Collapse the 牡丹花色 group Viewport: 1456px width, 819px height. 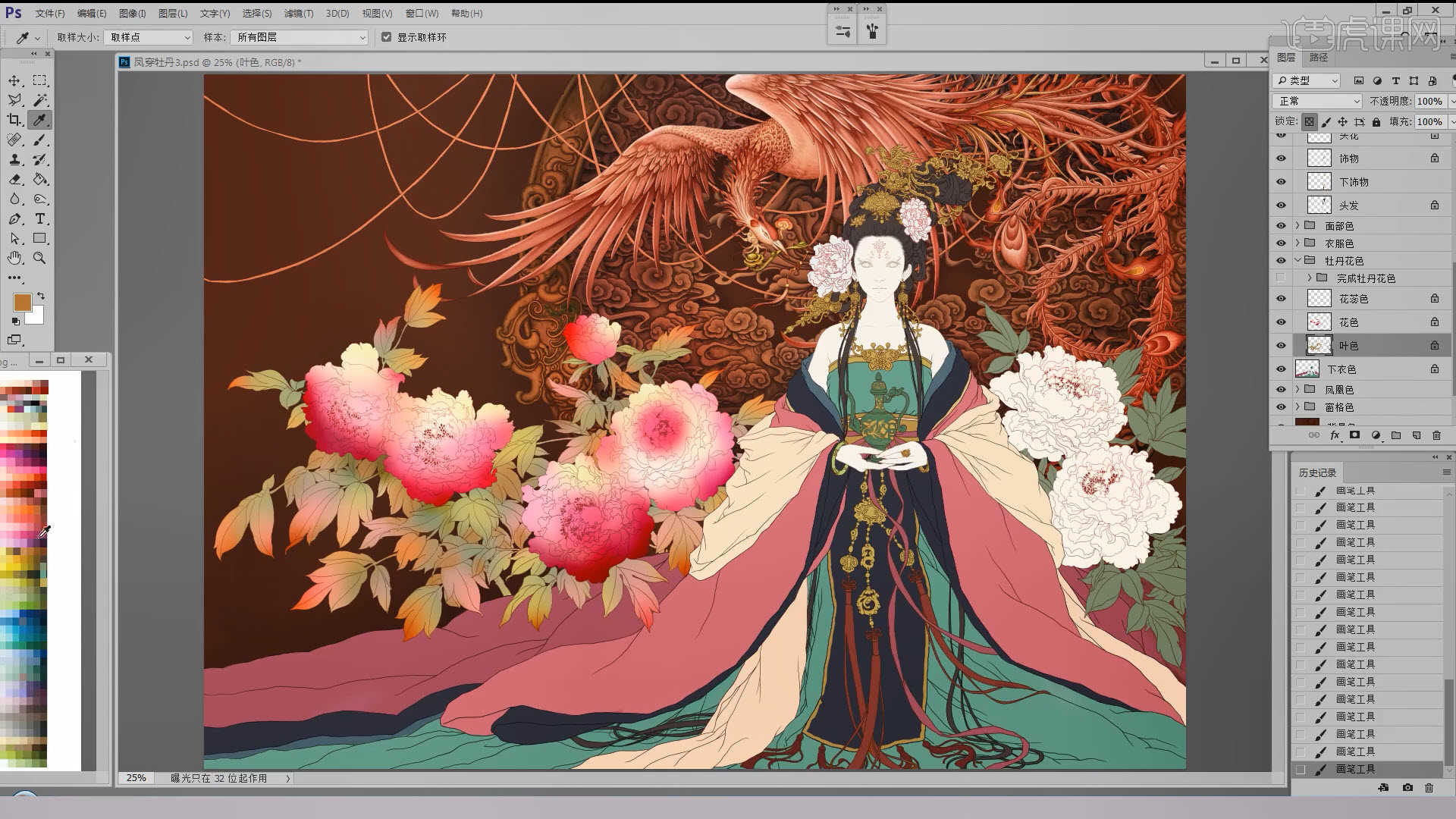point(1298,261)
